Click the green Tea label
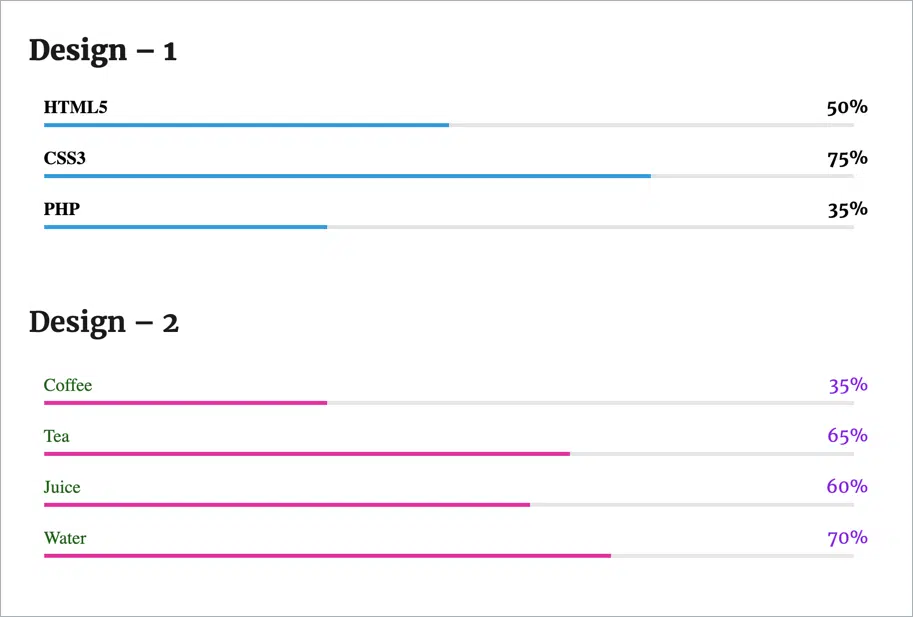The height and width of the screenshot is (617, 913). [56, 436]
